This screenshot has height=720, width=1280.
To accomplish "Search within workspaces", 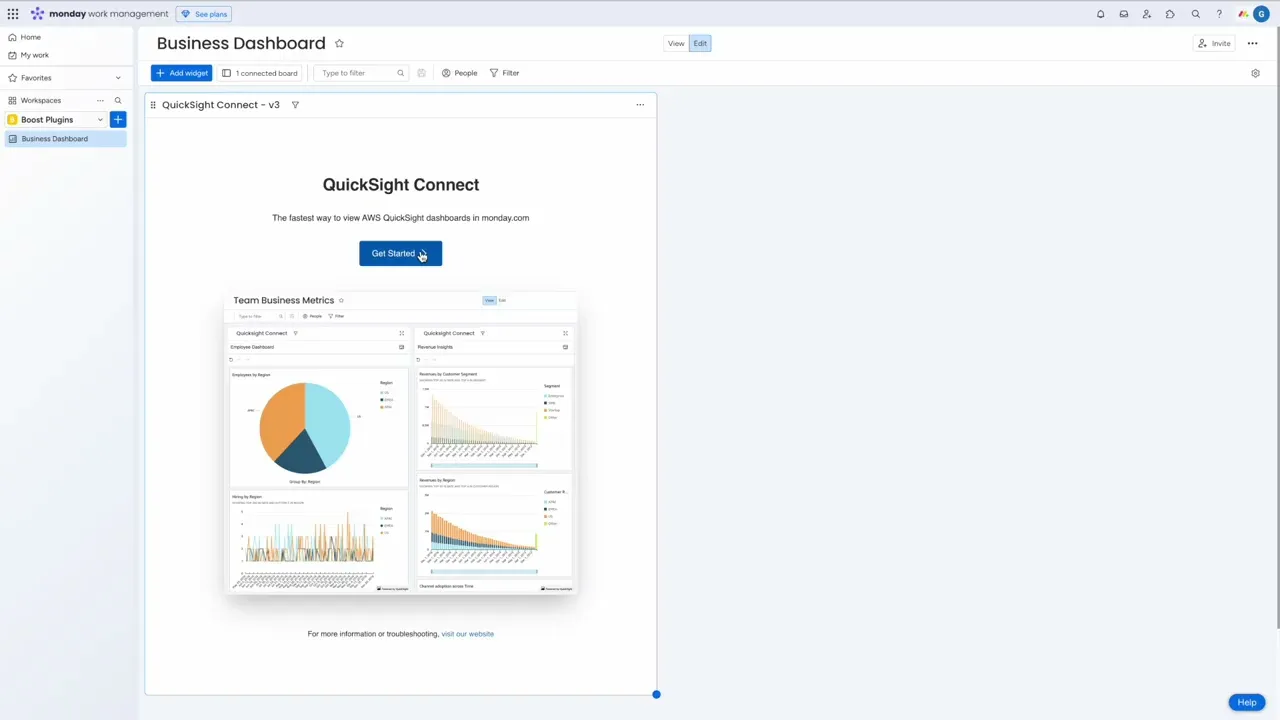I will [x=117, y=100].
